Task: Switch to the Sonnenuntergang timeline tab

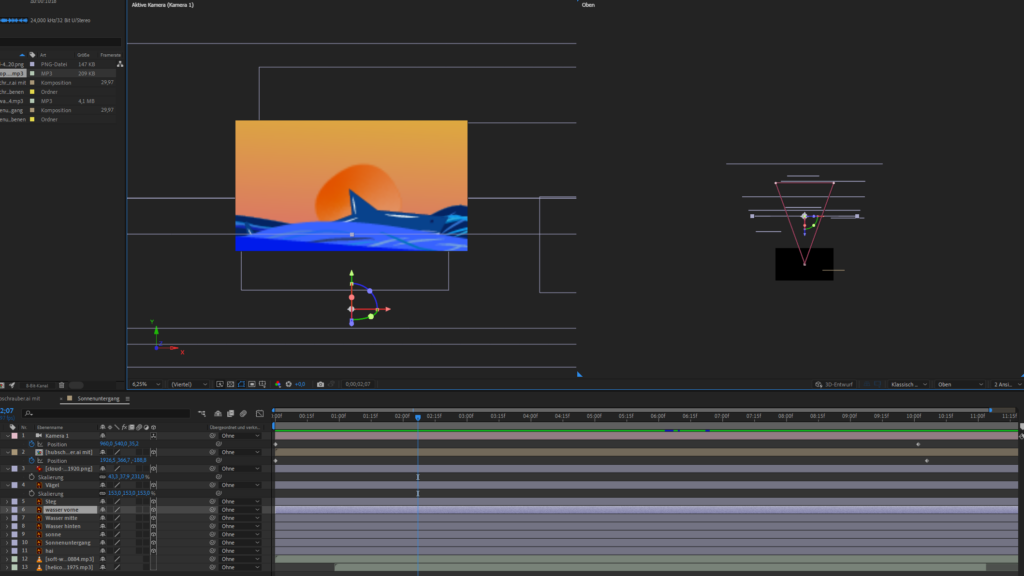Action: pos(98,398)
